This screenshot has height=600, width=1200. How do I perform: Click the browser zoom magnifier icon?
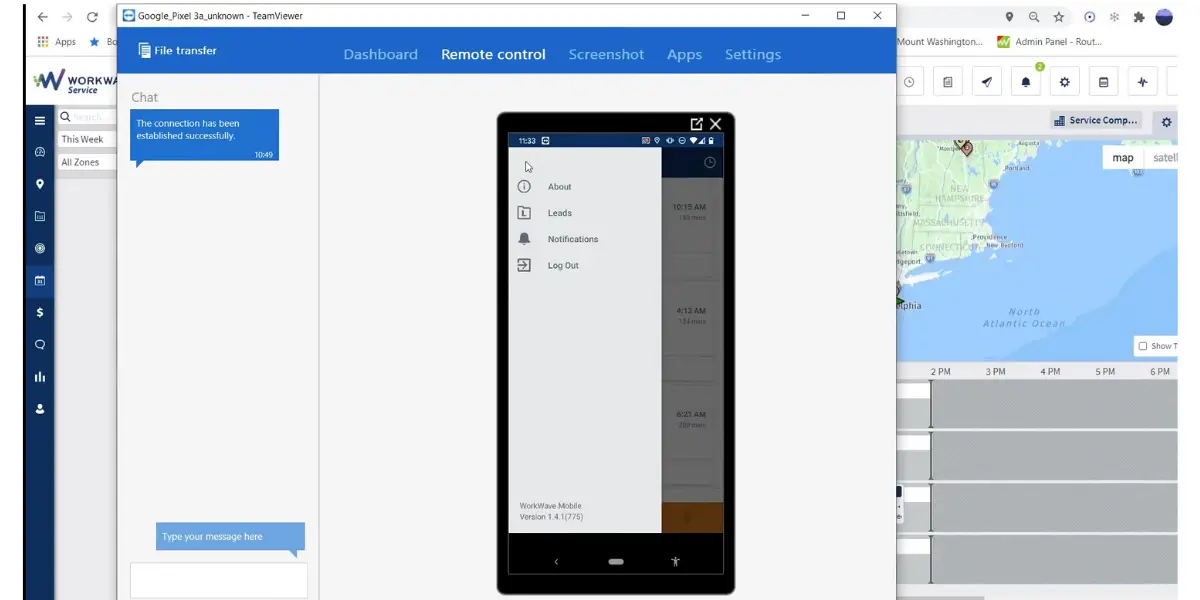1034,17
